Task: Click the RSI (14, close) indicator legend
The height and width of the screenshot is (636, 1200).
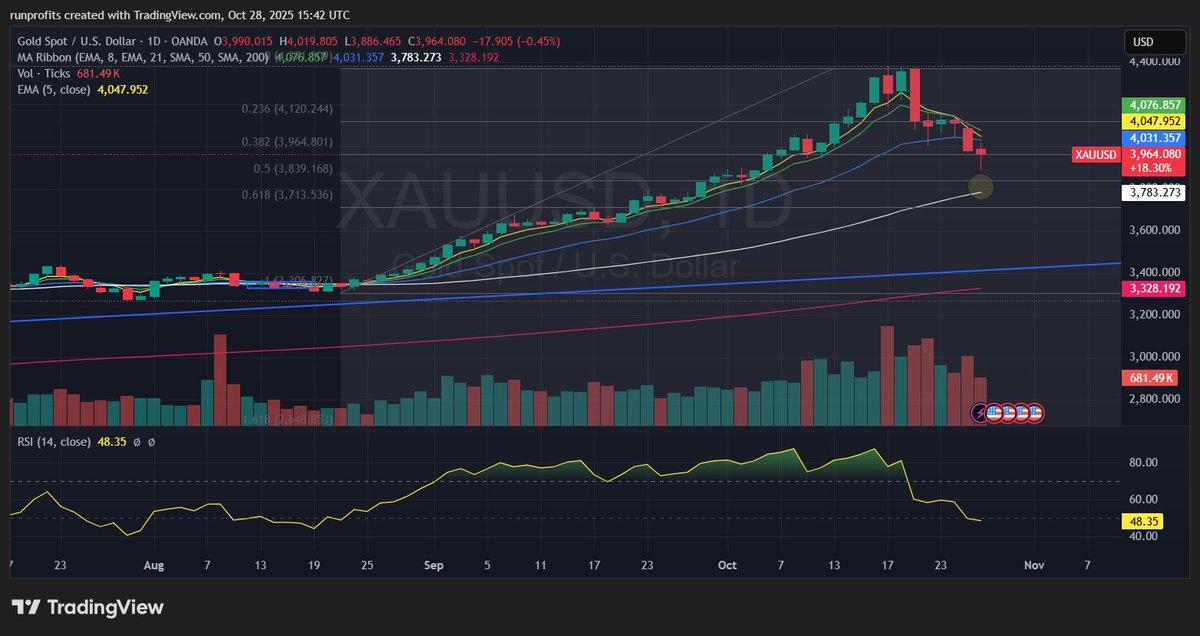Action: pos(53,441)
